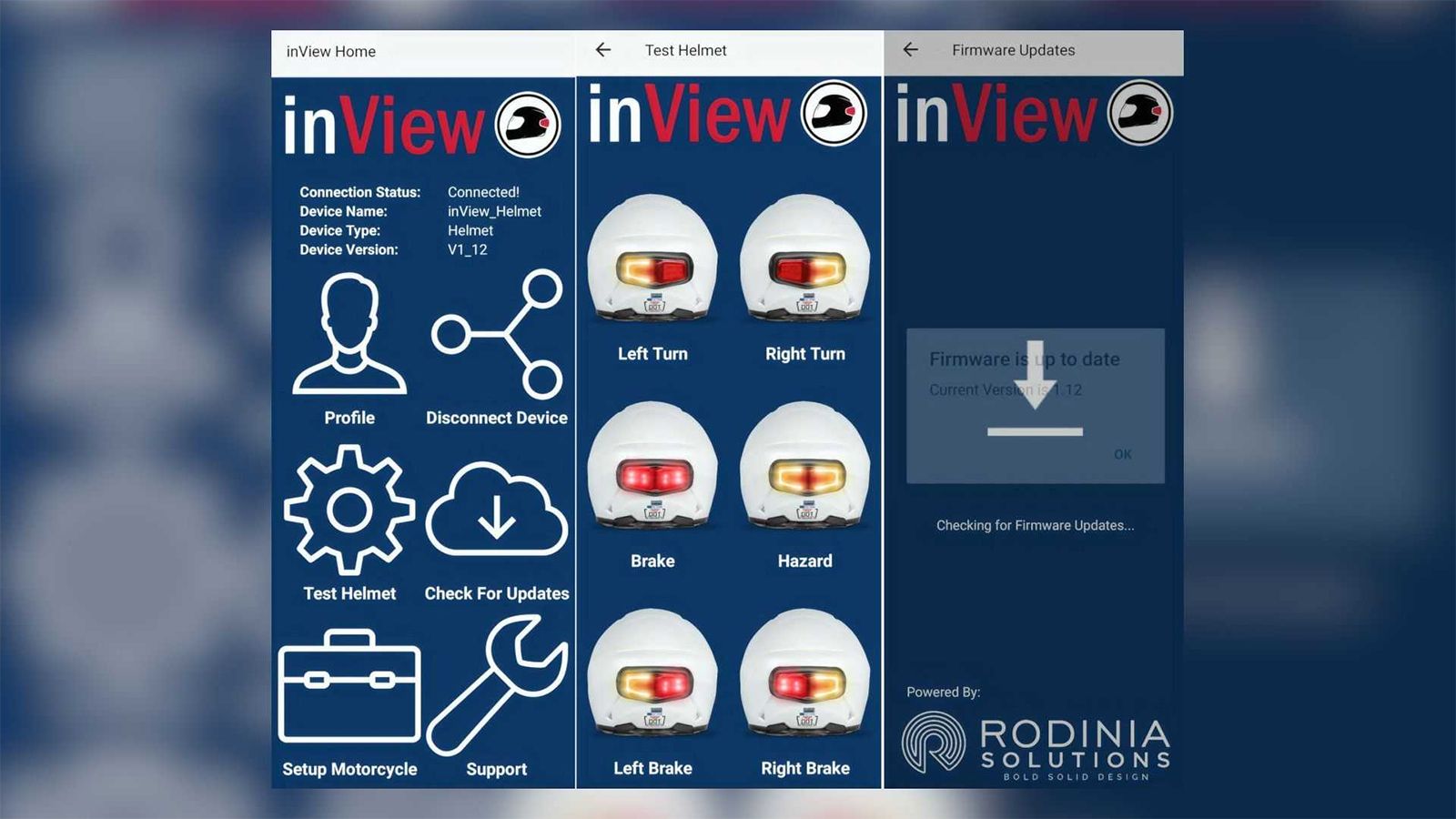The image size is (1456, 819).
Task: Select the Support label
Action: (497, 769)
